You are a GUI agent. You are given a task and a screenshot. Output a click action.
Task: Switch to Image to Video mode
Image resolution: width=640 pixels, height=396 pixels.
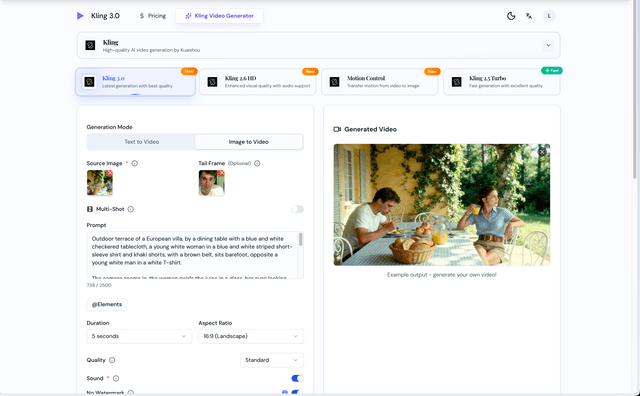point(249,142)
